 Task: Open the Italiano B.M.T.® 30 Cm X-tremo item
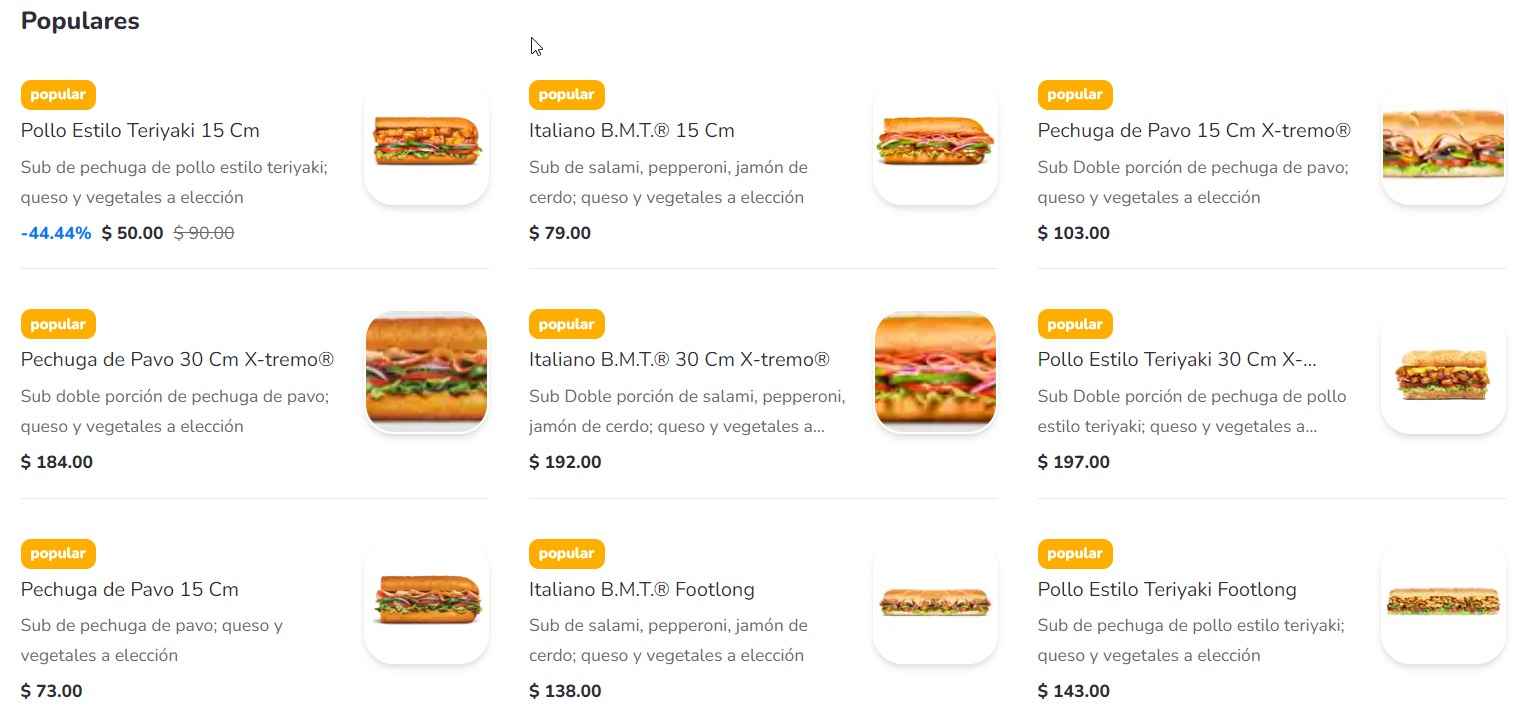(x=680, y=359)
